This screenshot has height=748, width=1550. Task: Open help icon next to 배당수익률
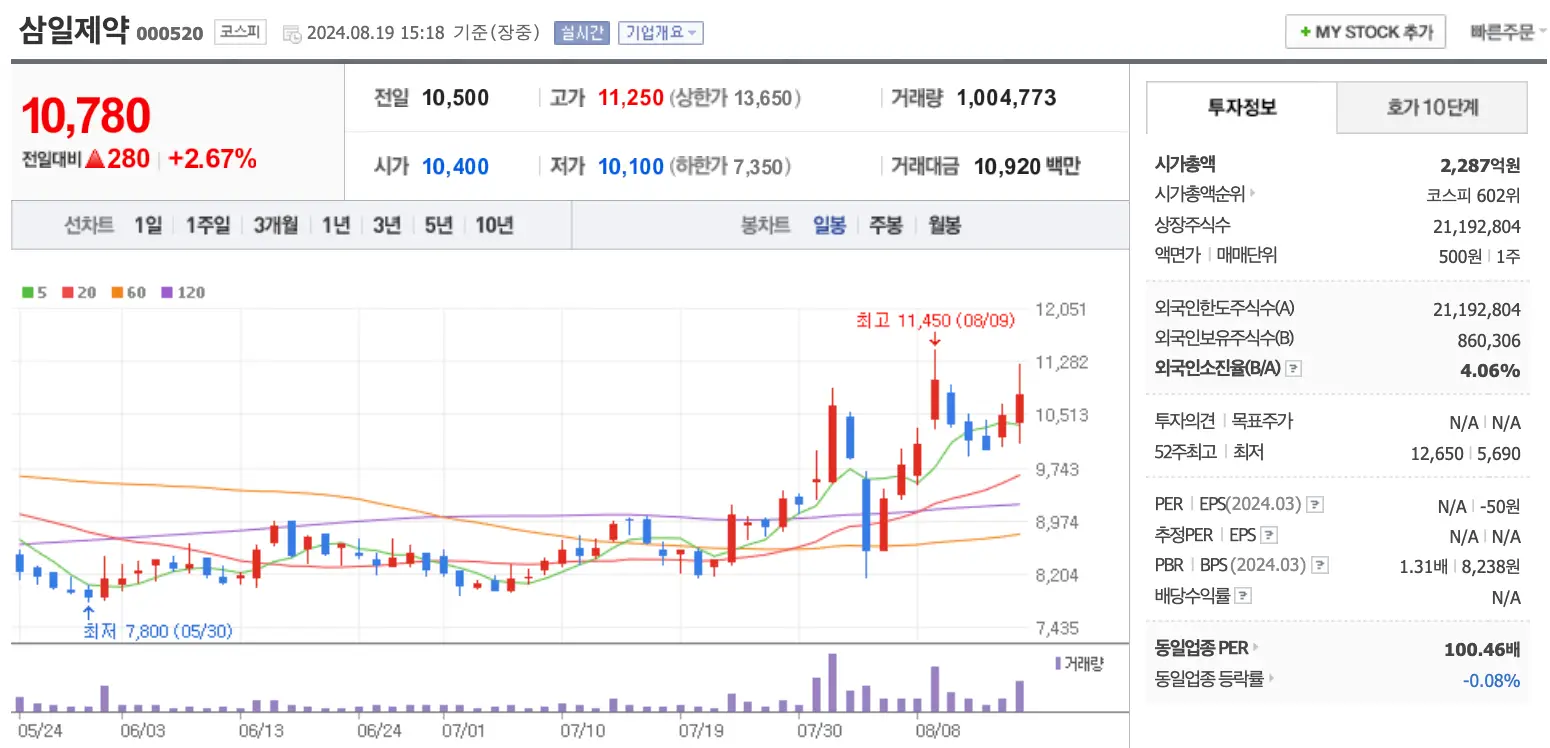tap(1243, 596)
